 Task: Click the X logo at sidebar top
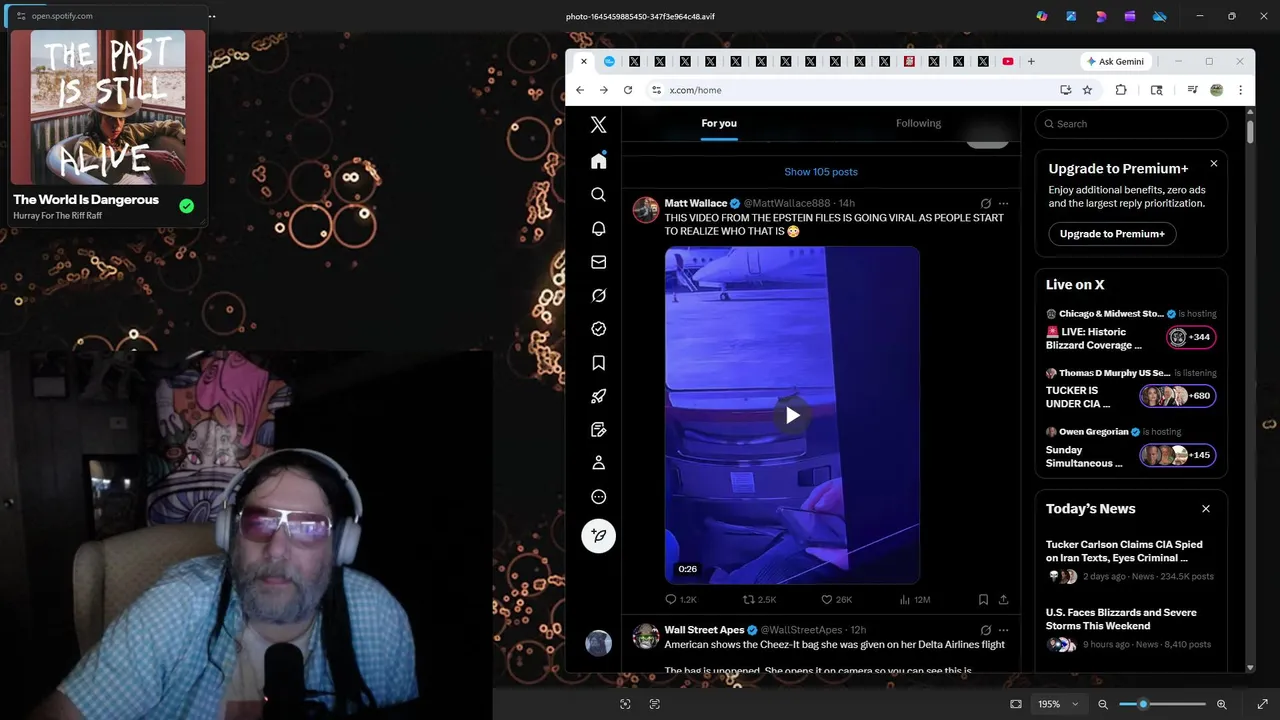(x=598, y=125)
